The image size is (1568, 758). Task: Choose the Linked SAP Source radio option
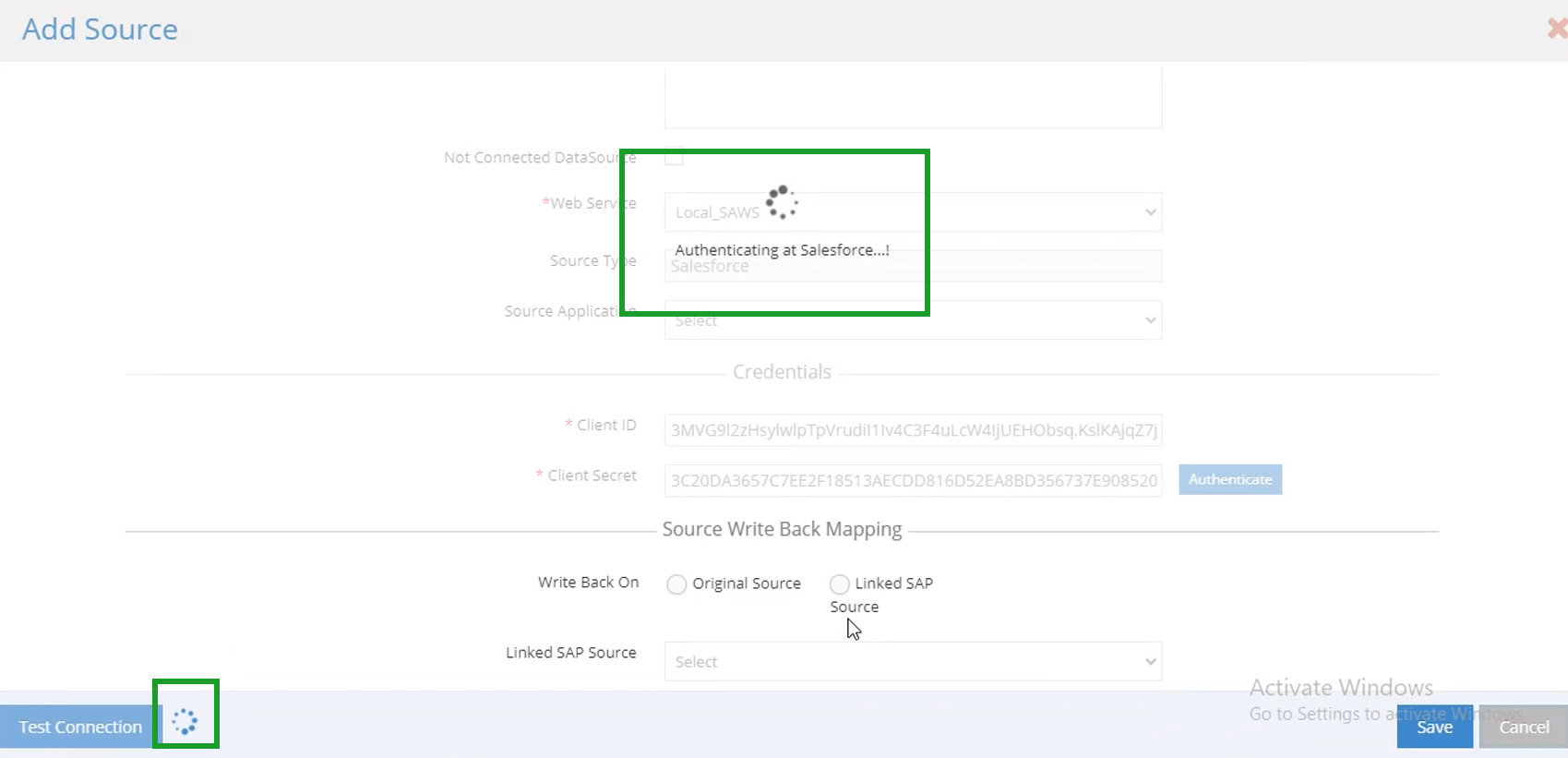coord(839,584)
